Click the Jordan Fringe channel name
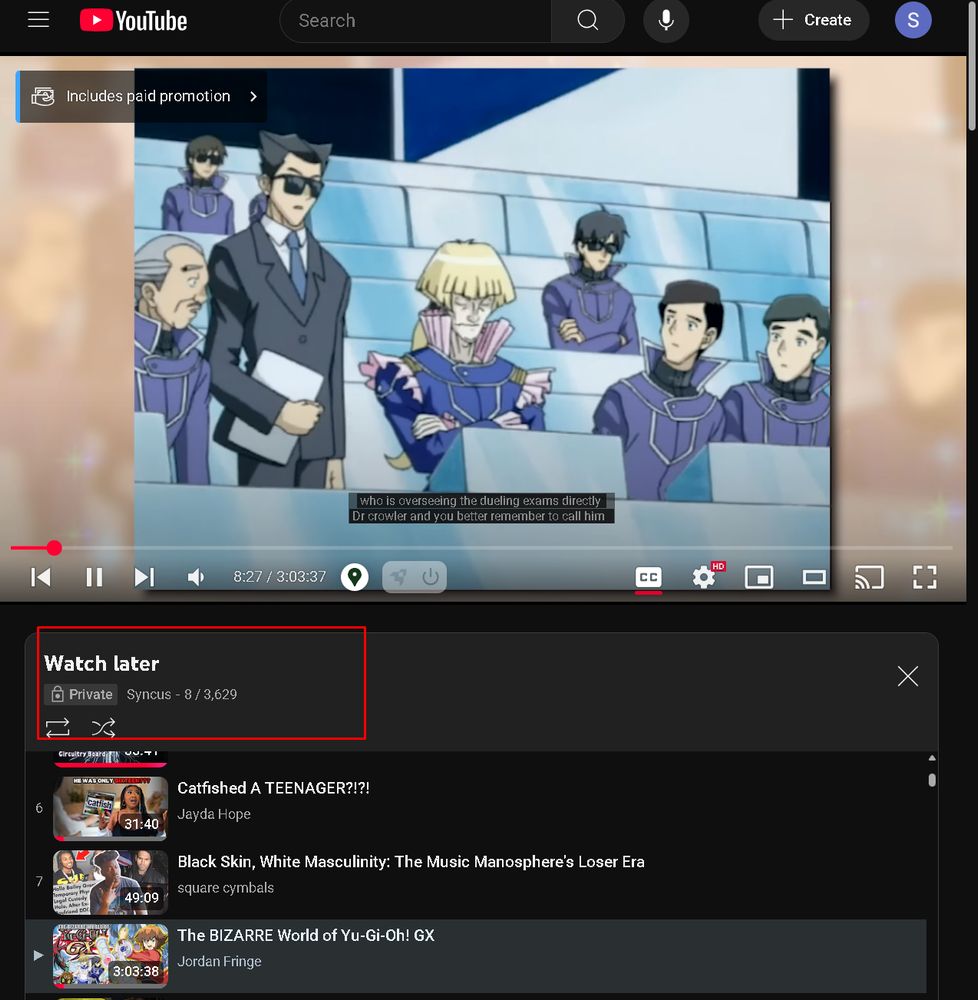Screen dimensions: 978x1000 (219, 962)
